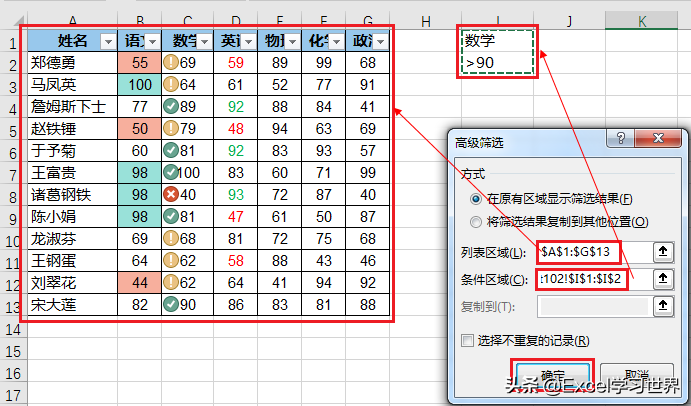Select cell containing 宋大莲

point(73,305)
